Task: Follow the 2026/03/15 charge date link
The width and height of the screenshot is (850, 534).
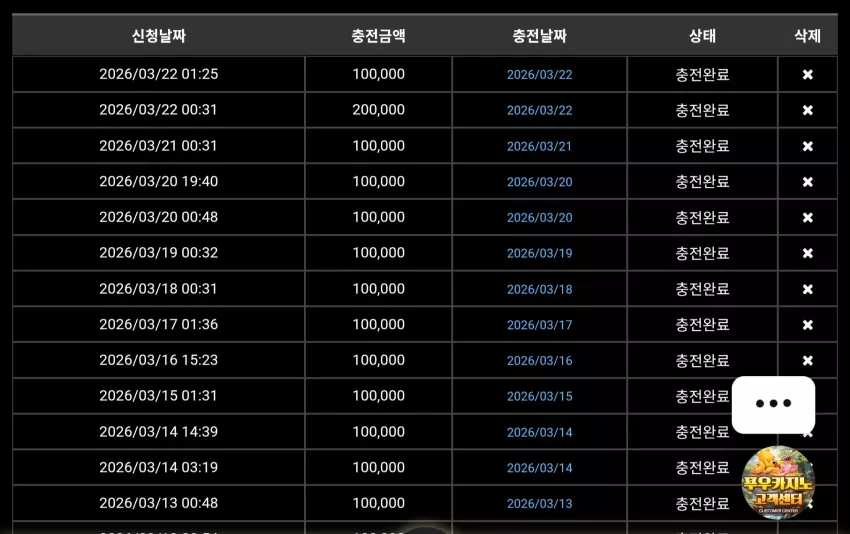Action: point(539,396)
